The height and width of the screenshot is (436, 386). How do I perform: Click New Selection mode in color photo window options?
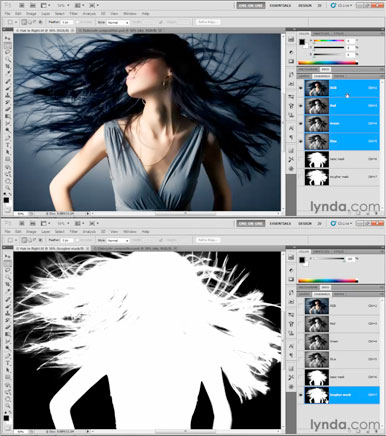coord(24,22)
